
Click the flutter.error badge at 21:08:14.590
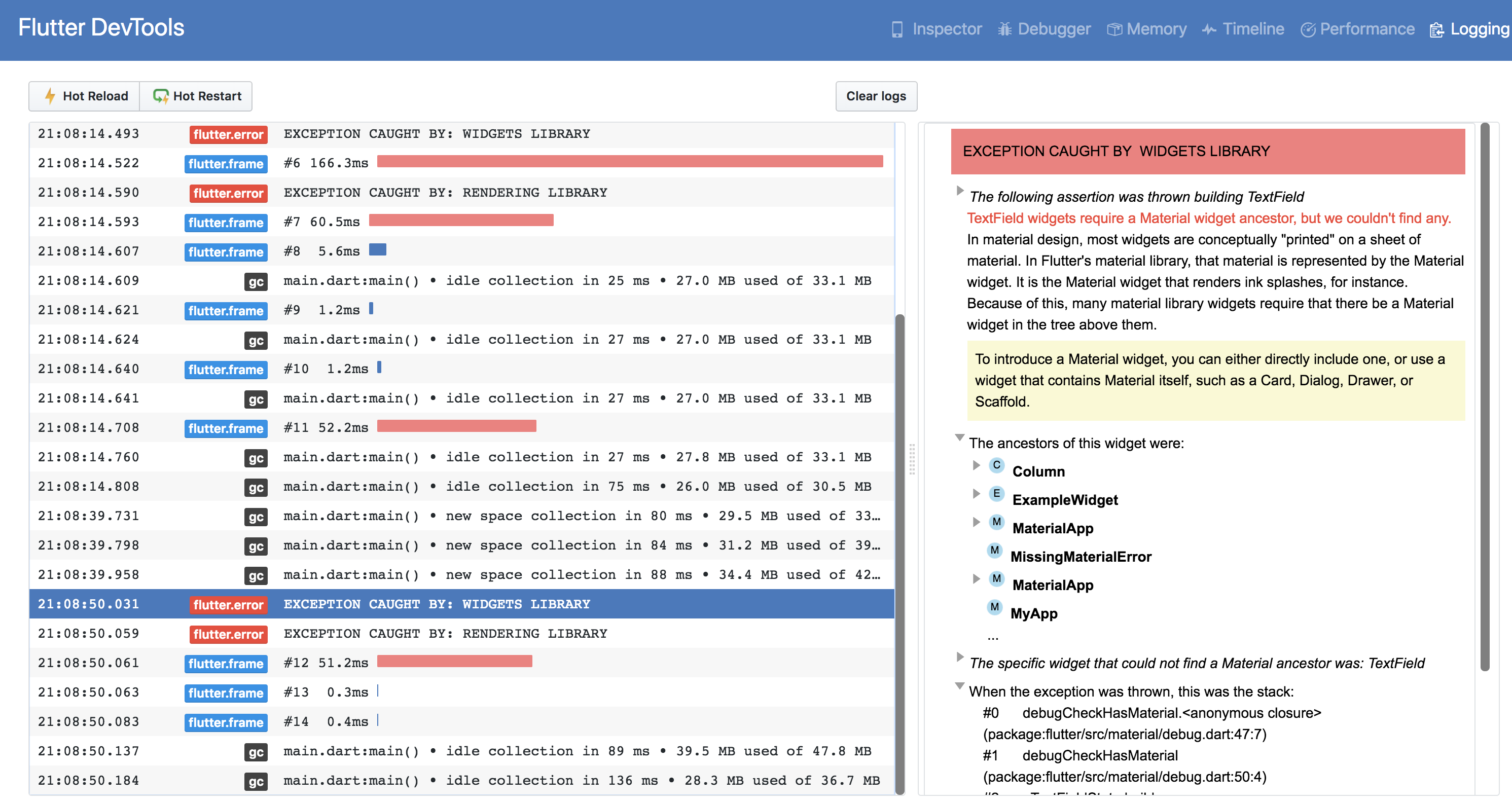click(228, 193)
